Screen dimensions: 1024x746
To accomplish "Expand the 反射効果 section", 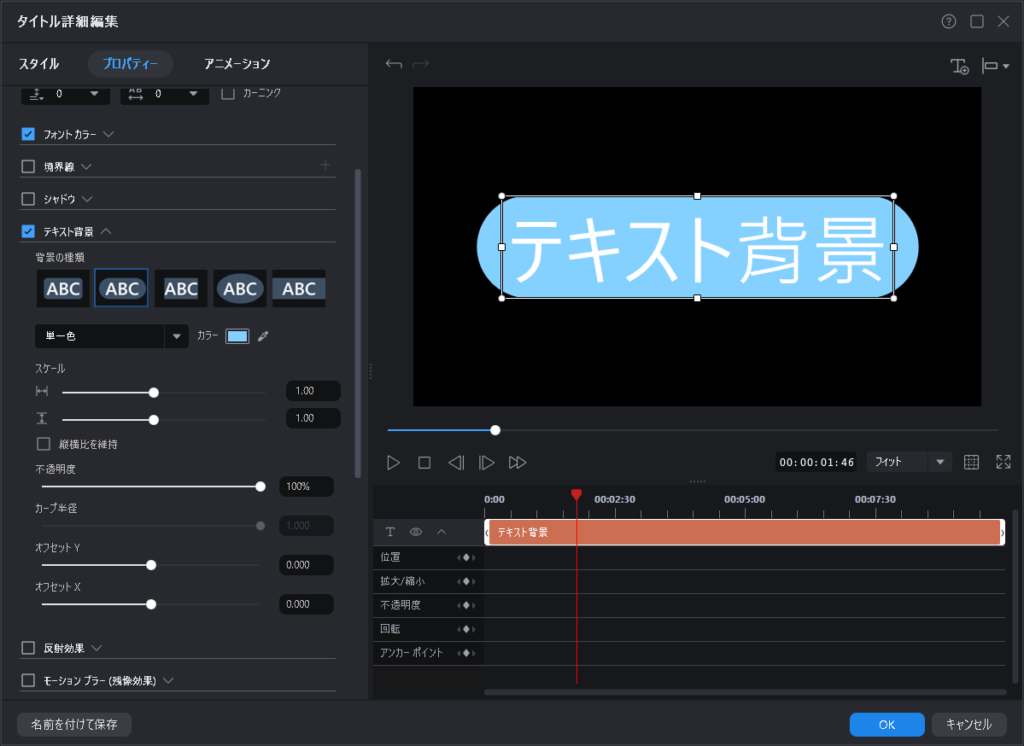I will (x=97, y=648).
